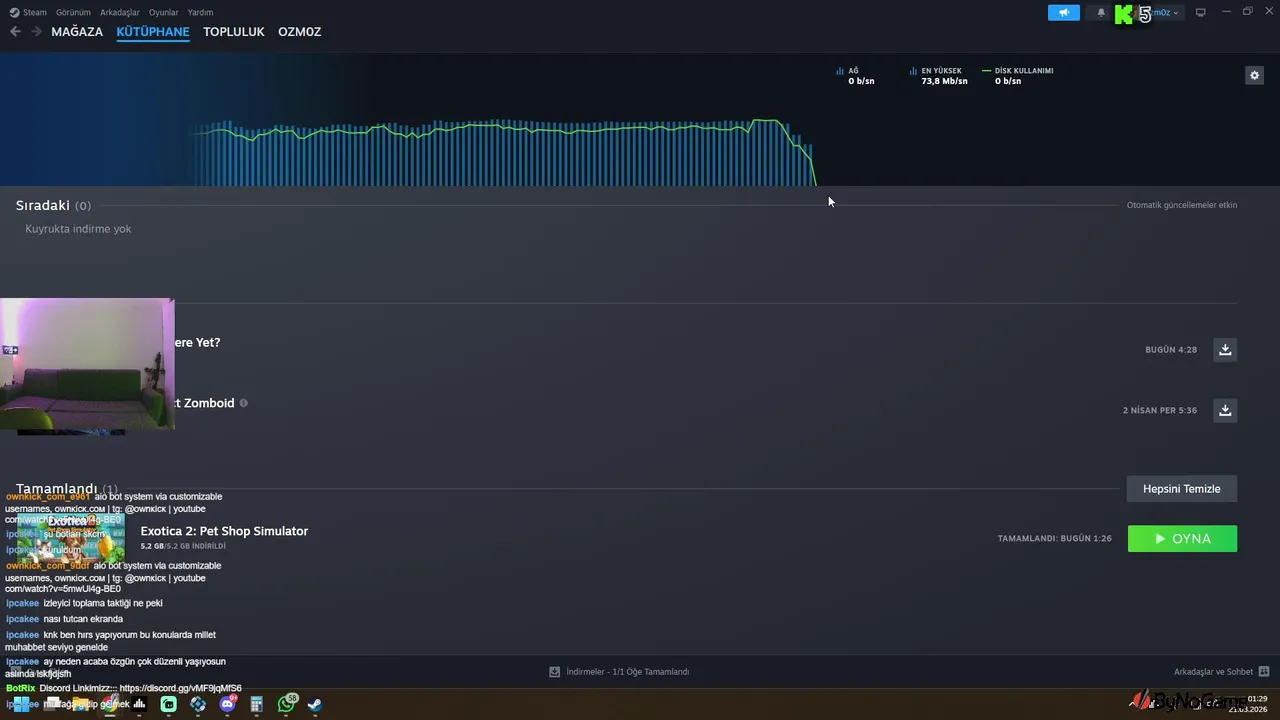Go forward with the right arrow

[x=36, y=32]
